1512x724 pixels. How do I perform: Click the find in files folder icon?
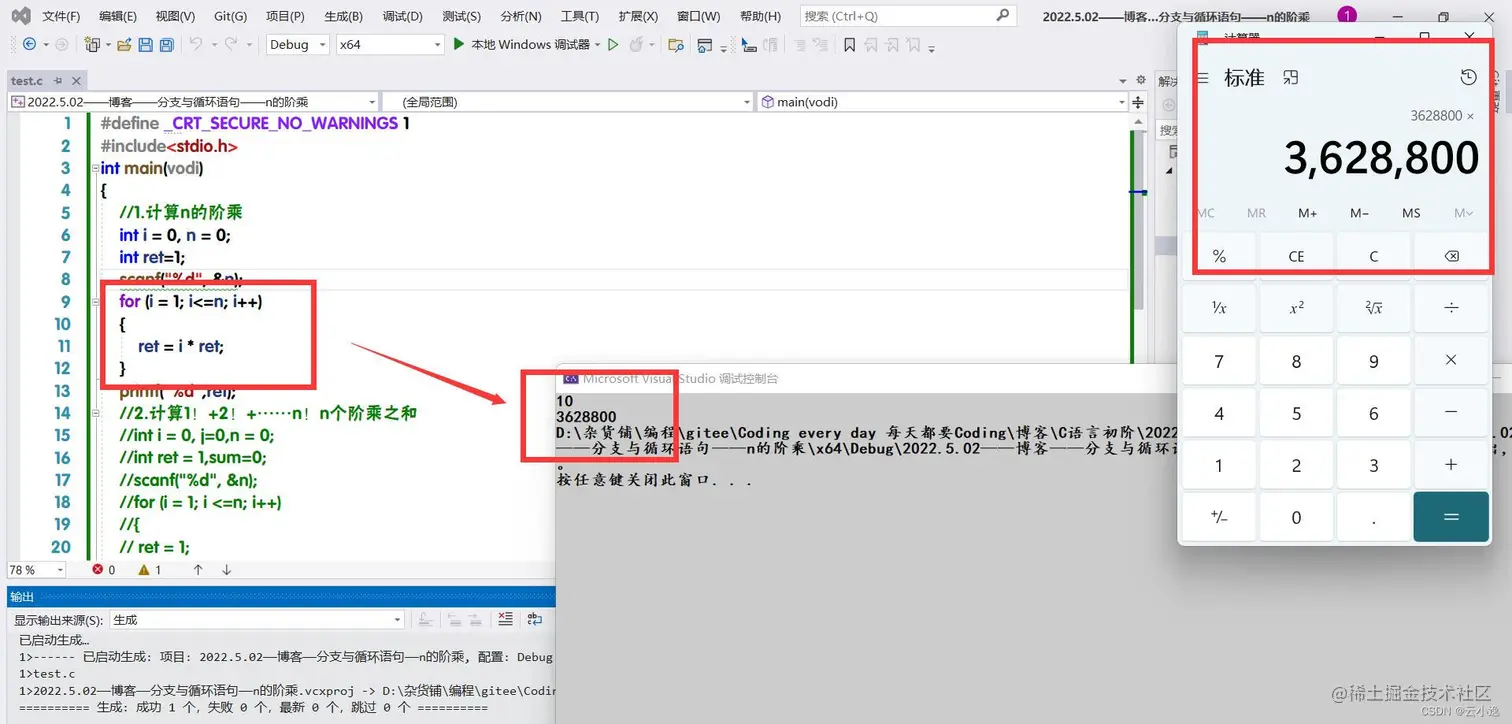[676, 44]
